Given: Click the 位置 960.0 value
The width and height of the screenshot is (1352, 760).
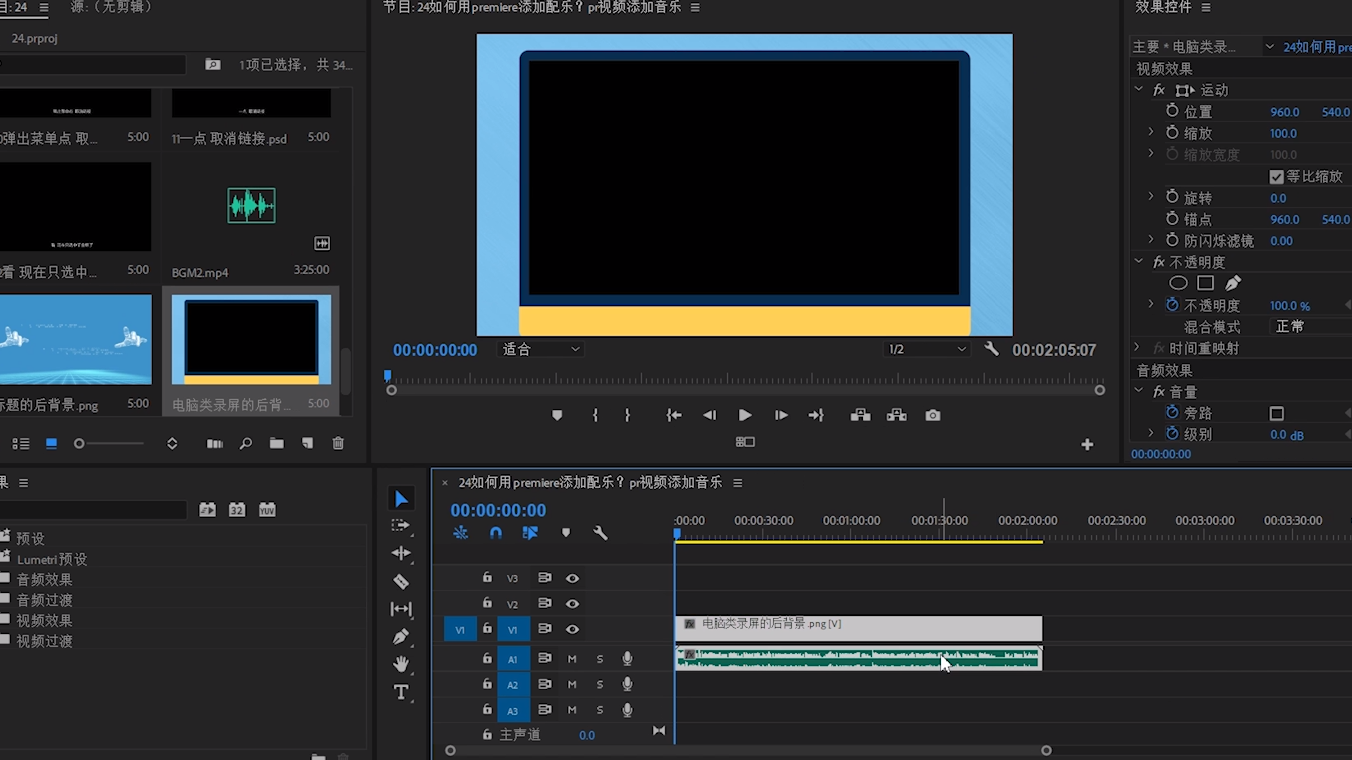Looking at the screenshot, I should click(x=1285, y=112).
